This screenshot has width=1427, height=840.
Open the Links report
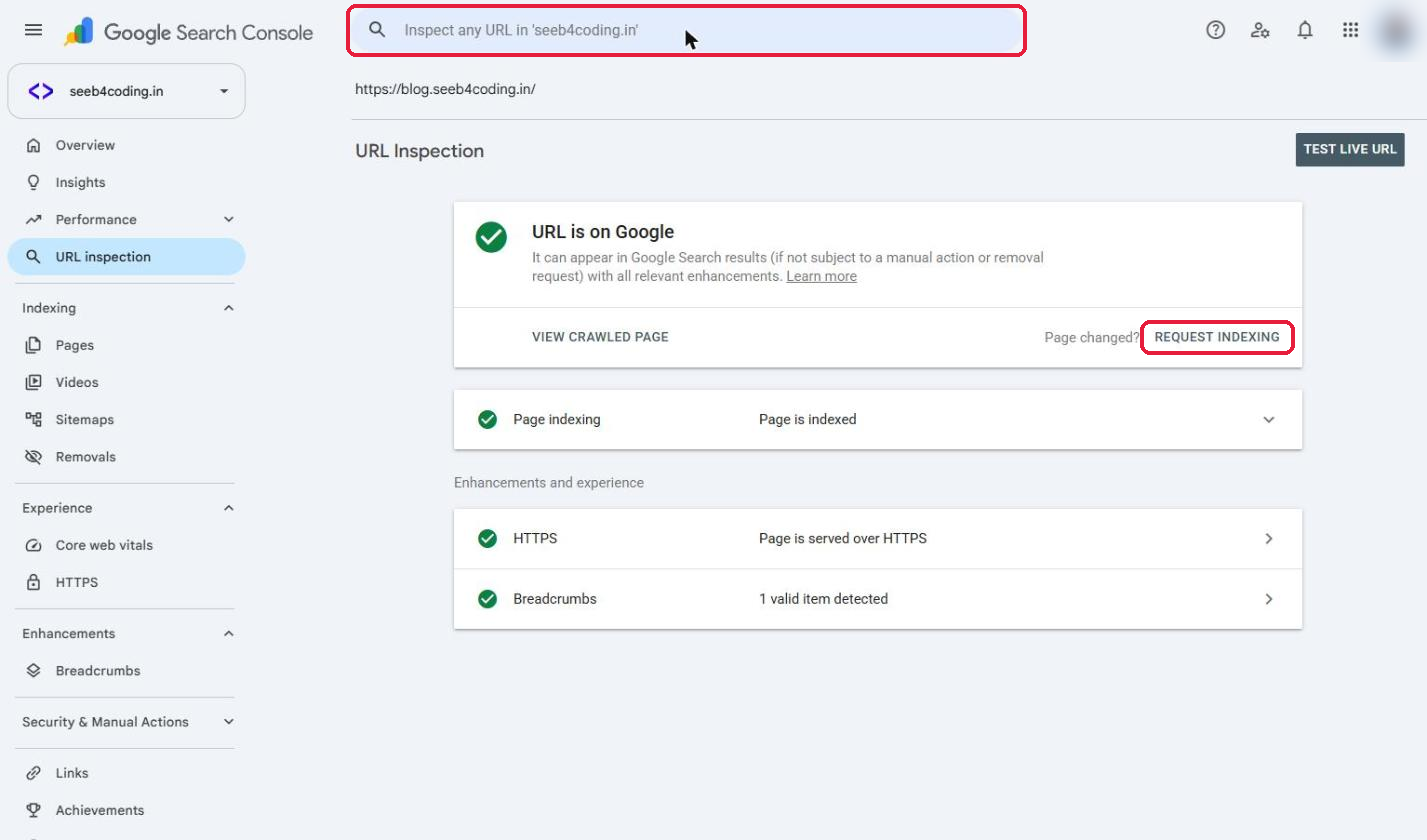(126, 773)
